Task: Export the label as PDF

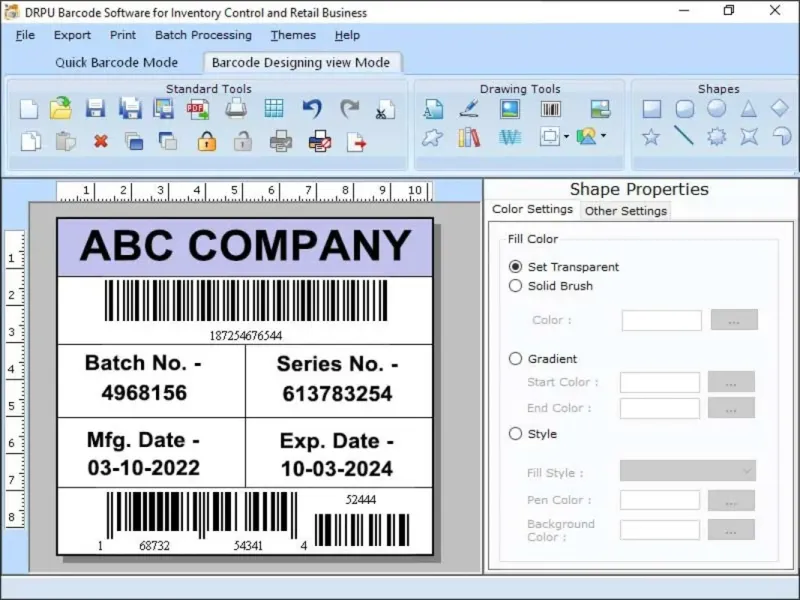Action: [198, 109]
